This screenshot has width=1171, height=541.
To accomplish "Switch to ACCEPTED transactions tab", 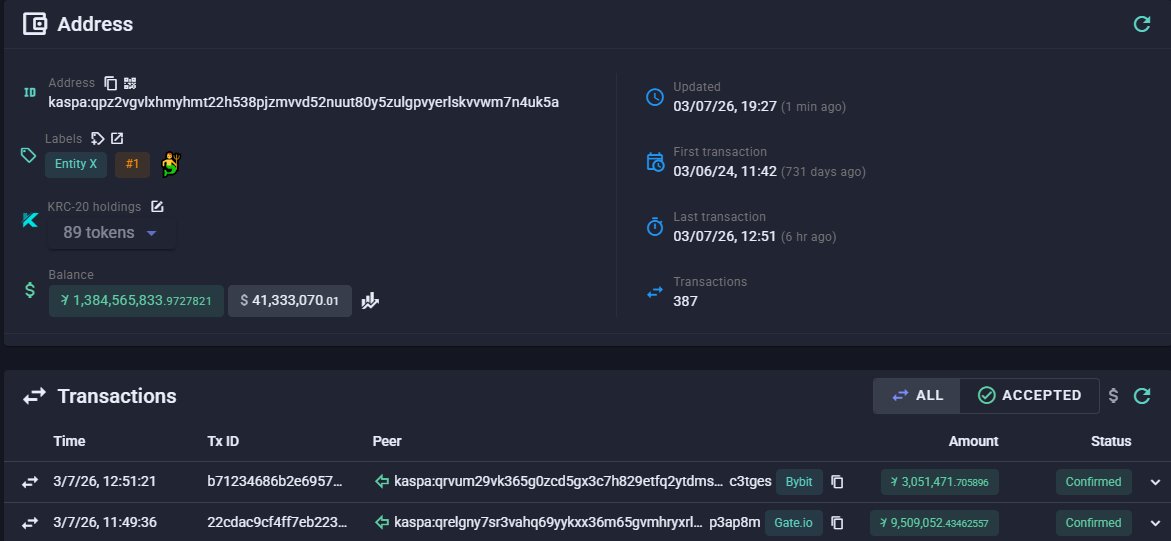I will pos(1029,395).
